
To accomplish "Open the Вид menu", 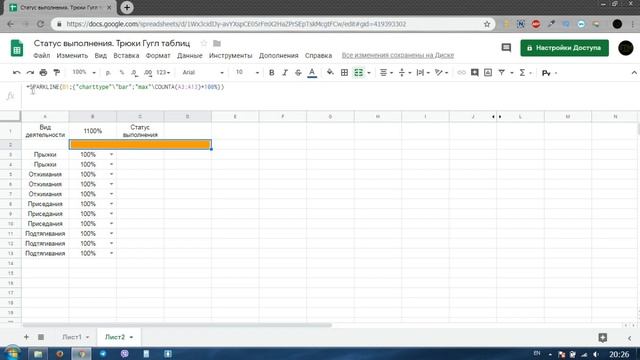I will click(x=100, y=56).
